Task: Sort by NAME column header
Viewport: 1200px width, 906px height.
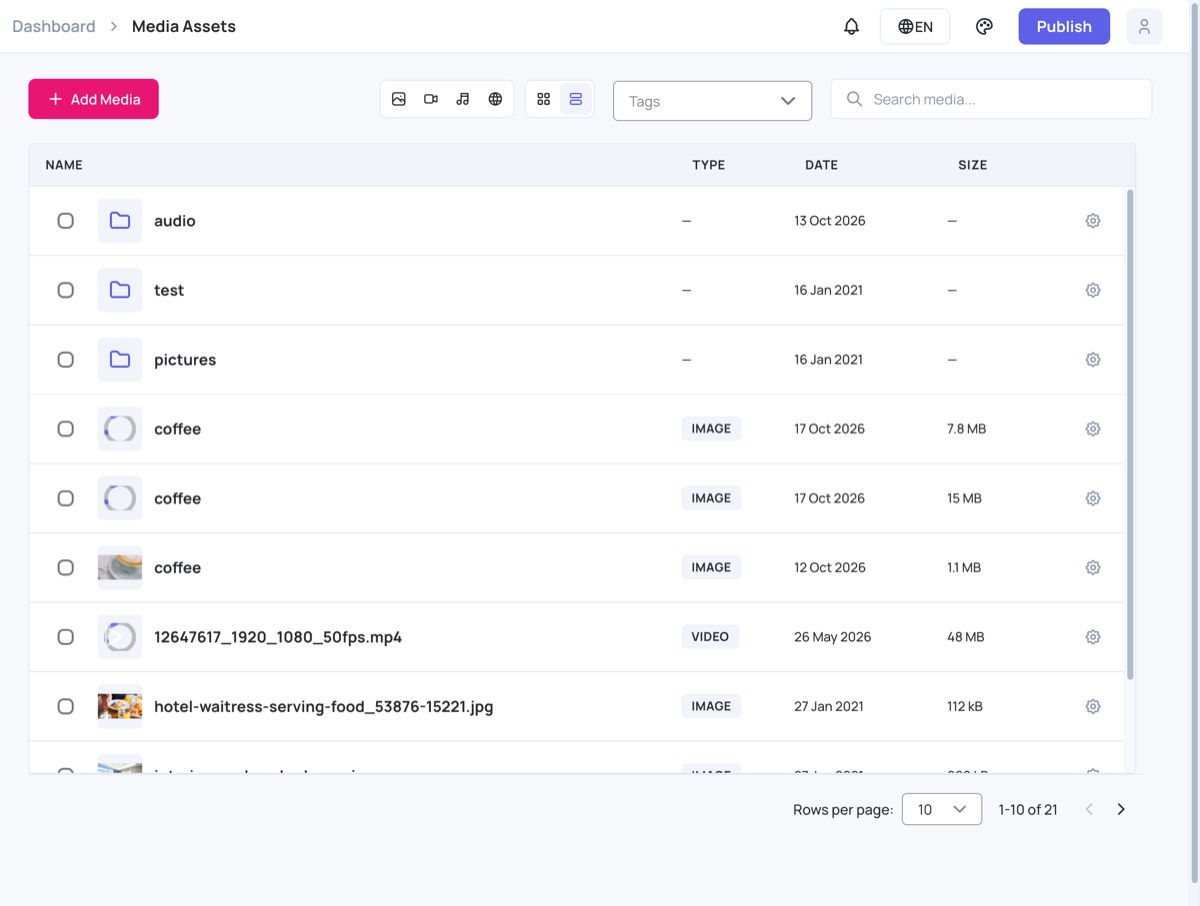Action: 64,165
